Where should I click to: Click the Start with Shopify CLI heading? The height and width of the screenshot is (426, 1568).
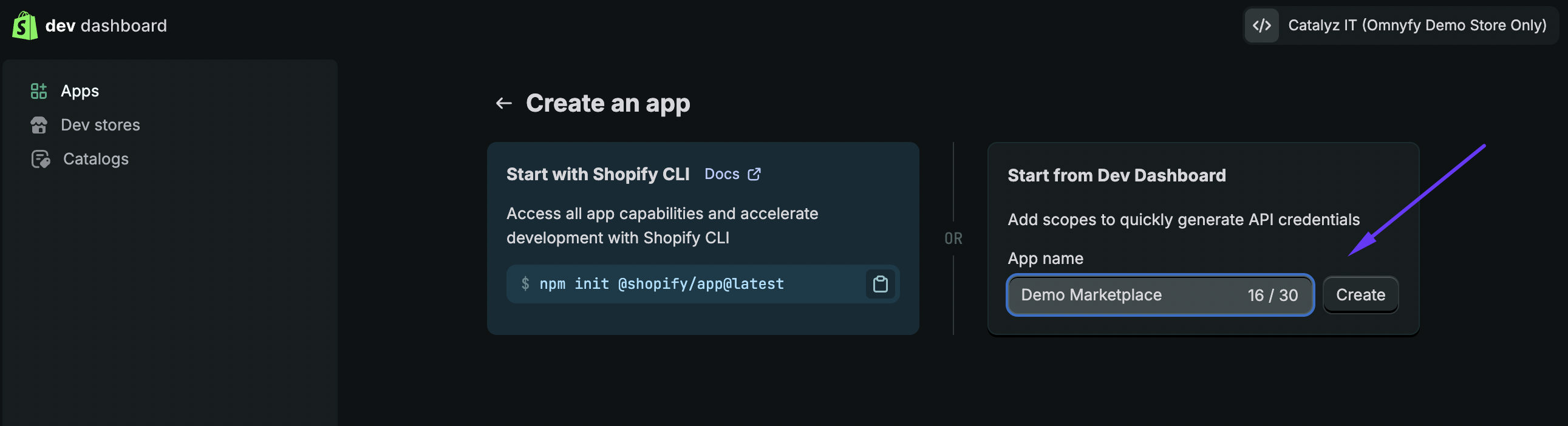[x=598, y=175]
